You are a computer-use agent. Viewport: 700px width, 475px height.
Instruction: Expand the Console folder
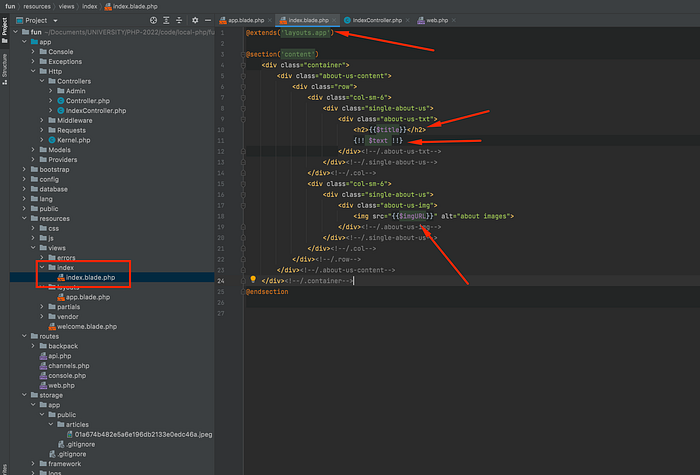(x=33, y=52)
